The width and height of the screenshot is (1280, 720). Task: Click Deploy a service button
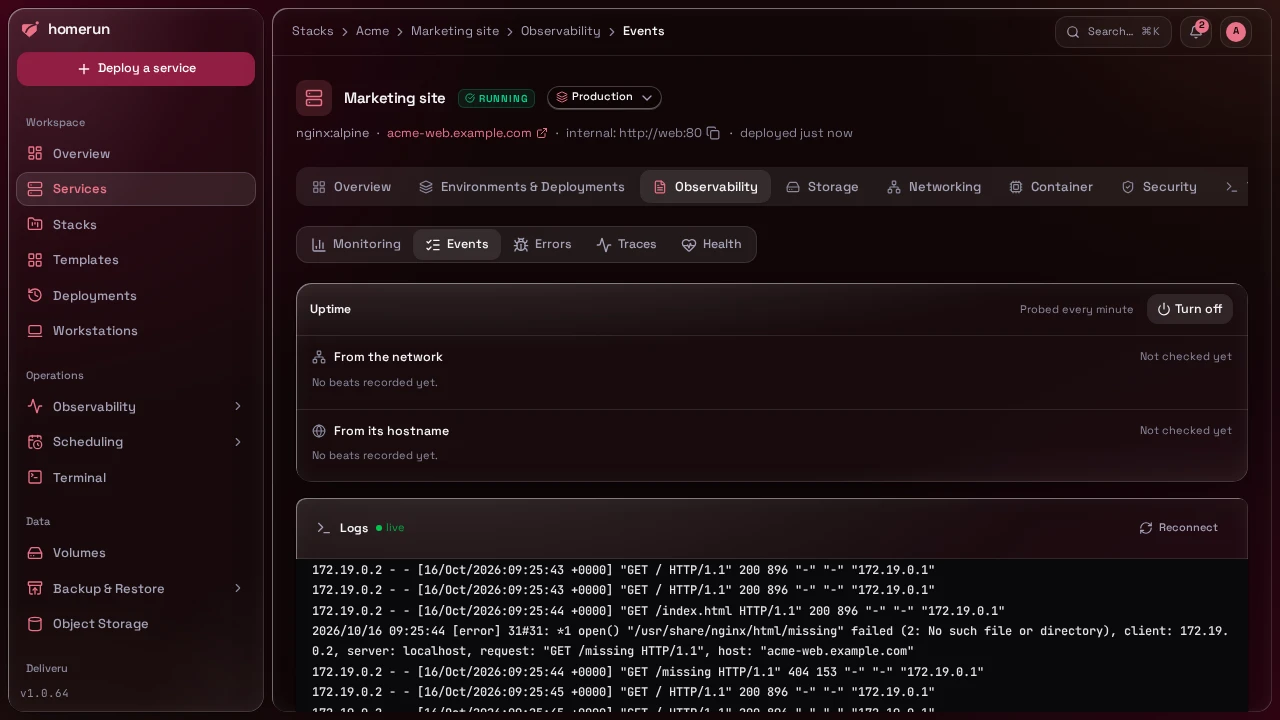tap(136, 69)
